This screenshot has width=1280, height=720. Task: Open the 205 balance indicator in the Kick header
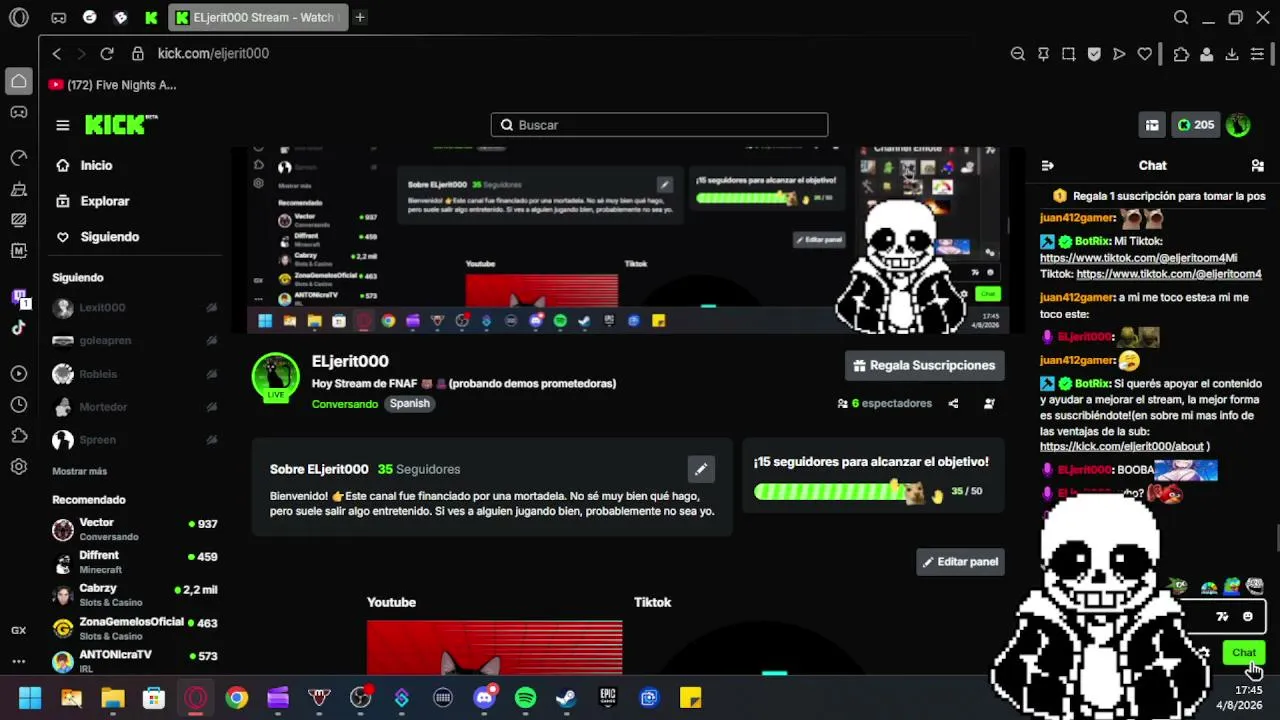1195,125
